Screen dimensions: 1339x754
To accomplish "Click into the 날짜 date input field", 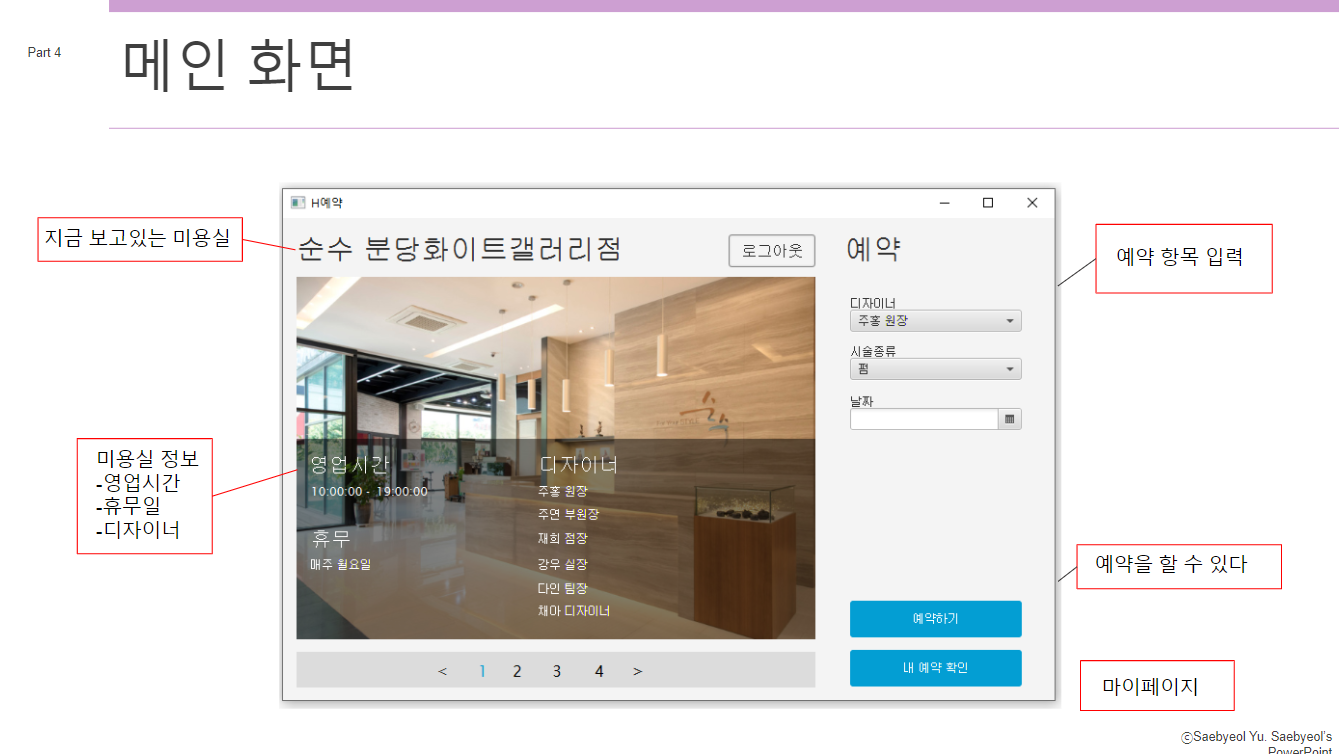I will click(923, 419).
